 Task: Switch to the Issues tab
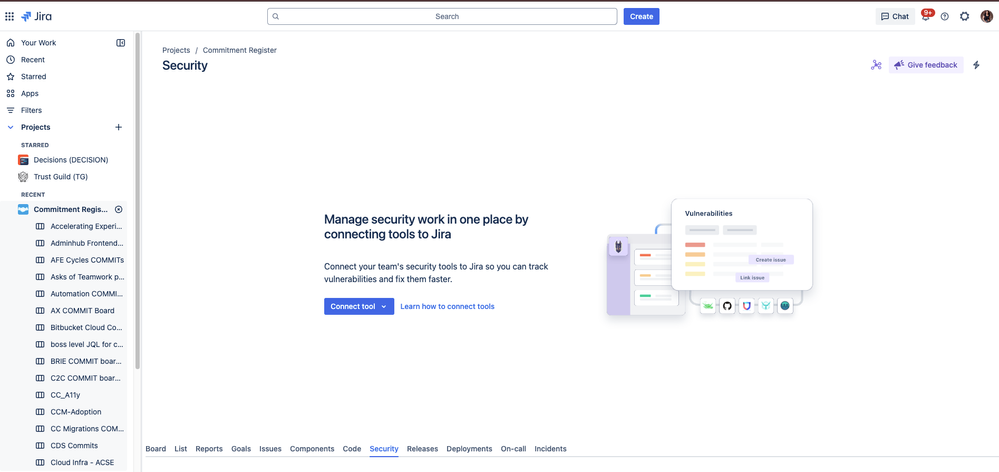coord(270,449)
